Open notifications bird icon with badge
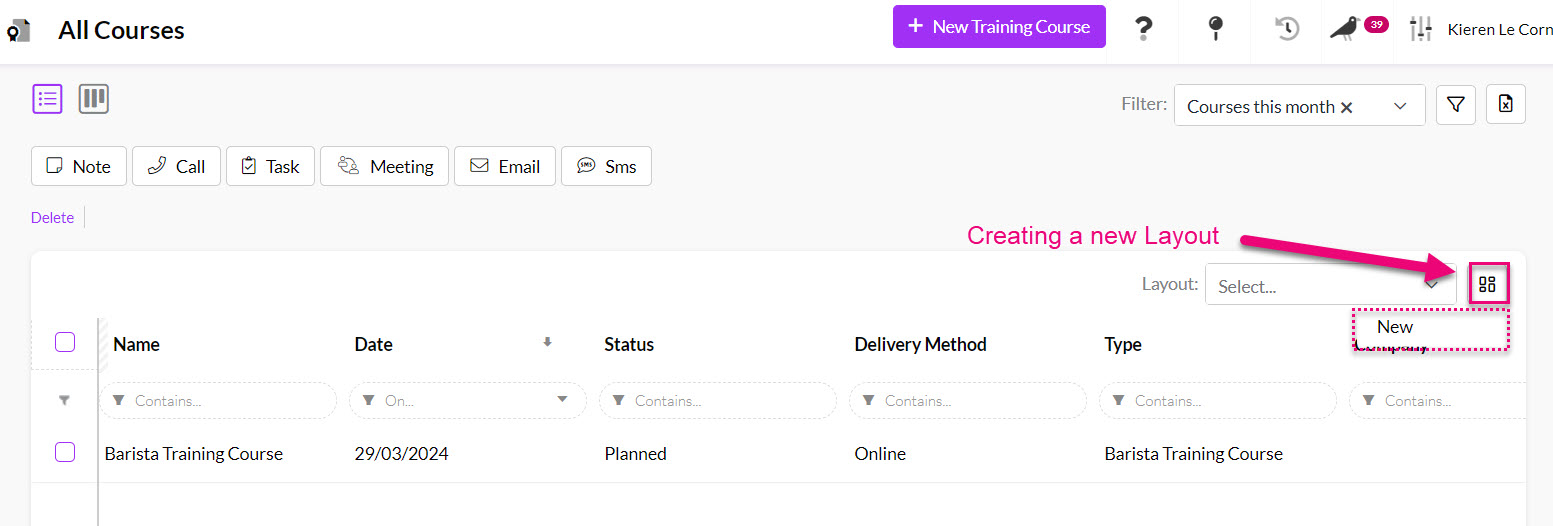The width and height of the screenshot is (1553, 526). 1357,28
